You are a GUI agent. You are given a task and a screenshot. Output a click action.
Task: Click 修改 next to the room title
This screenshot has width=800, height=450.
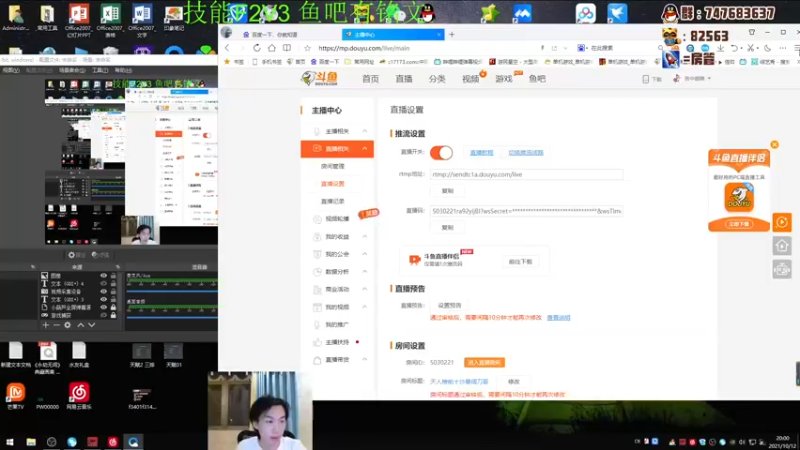(514, 382)
